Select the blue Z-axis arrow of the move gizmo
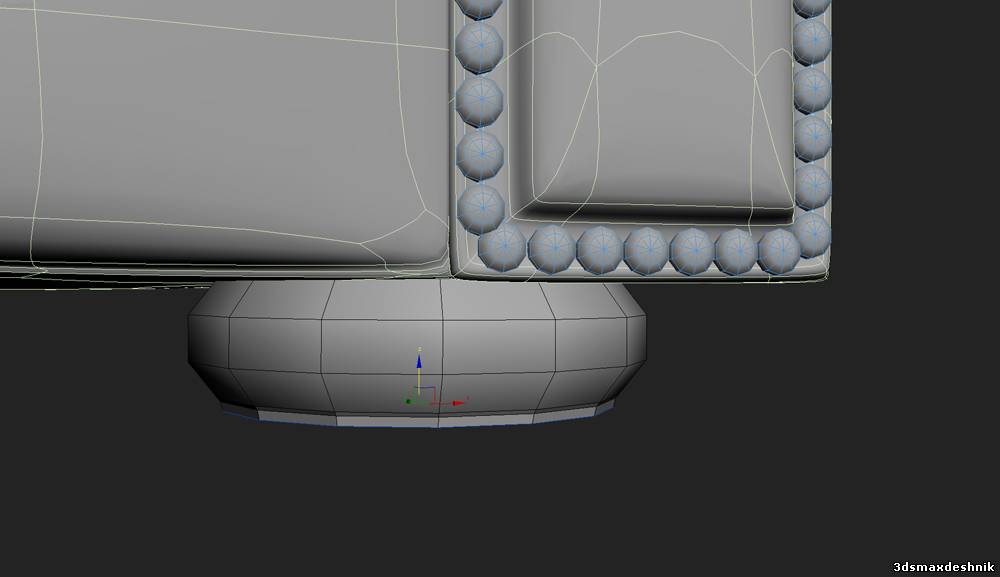This screenshot has height=577, width=1000. 419,362
